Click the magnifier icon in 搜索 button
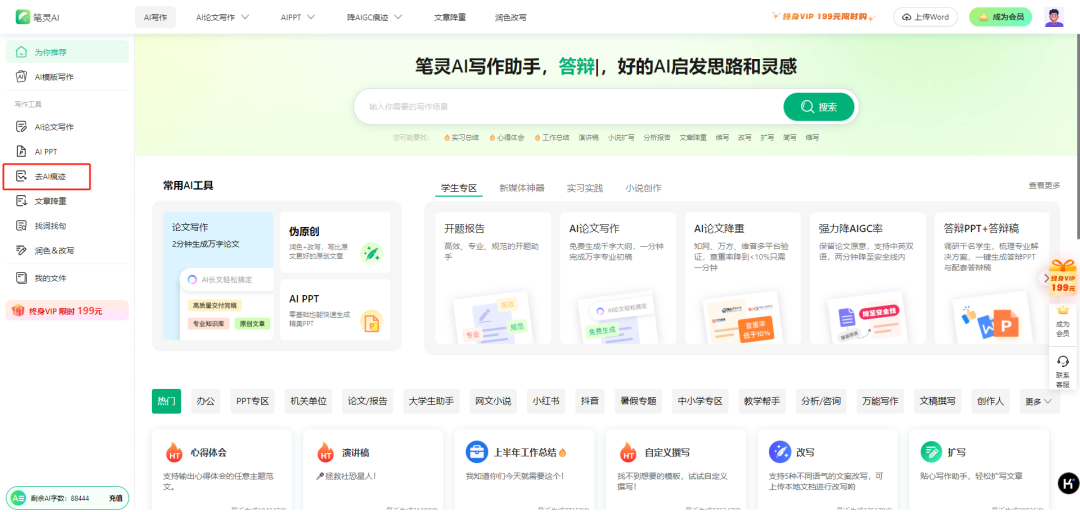The image size is (1080, 512). tap(807, 107)
